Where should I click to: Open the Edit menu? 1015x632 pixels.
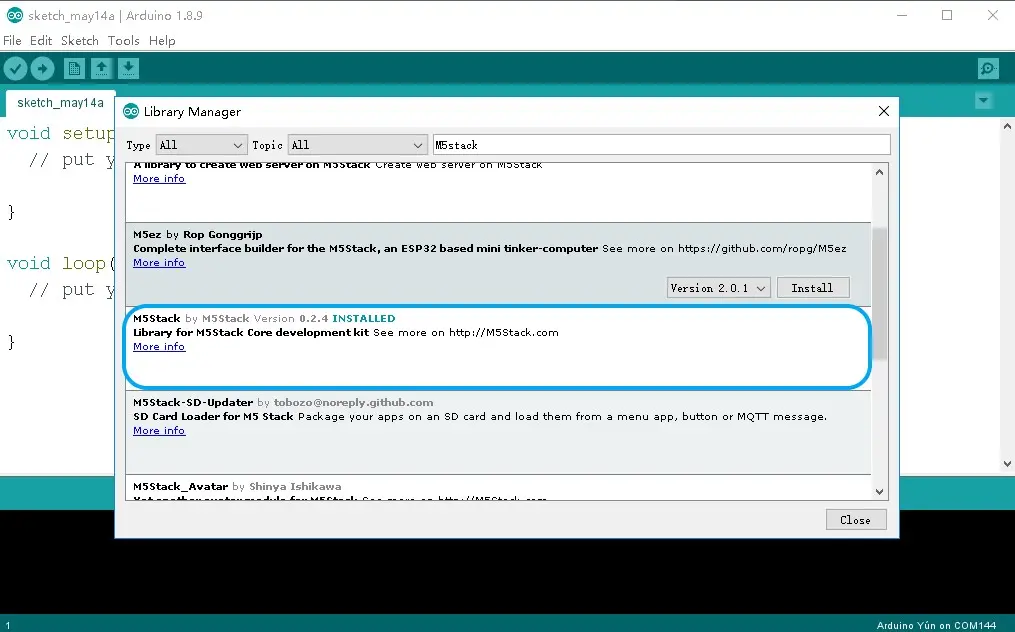point(41,40)
